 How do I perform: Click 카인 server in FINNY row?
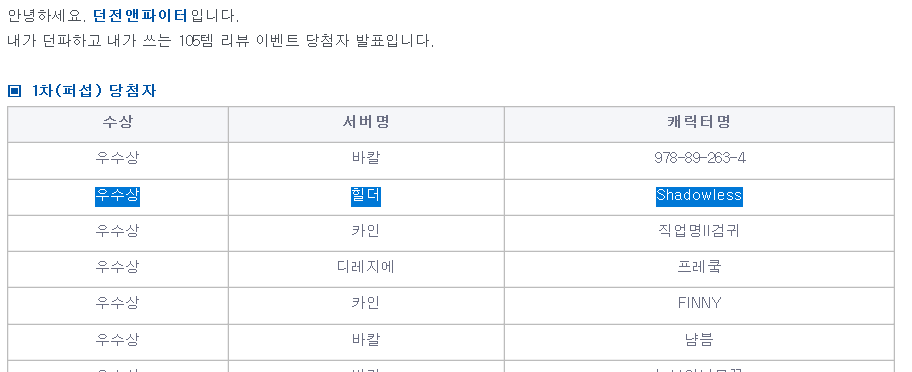366,303
